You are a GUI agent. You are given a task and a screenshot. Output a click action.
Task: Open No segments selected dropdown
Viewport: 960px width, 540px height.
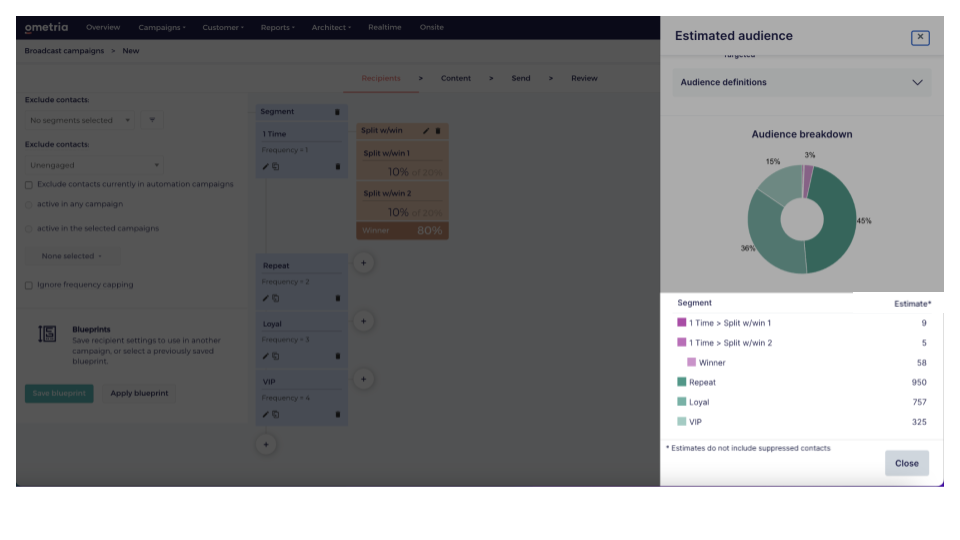click(80, 120)
